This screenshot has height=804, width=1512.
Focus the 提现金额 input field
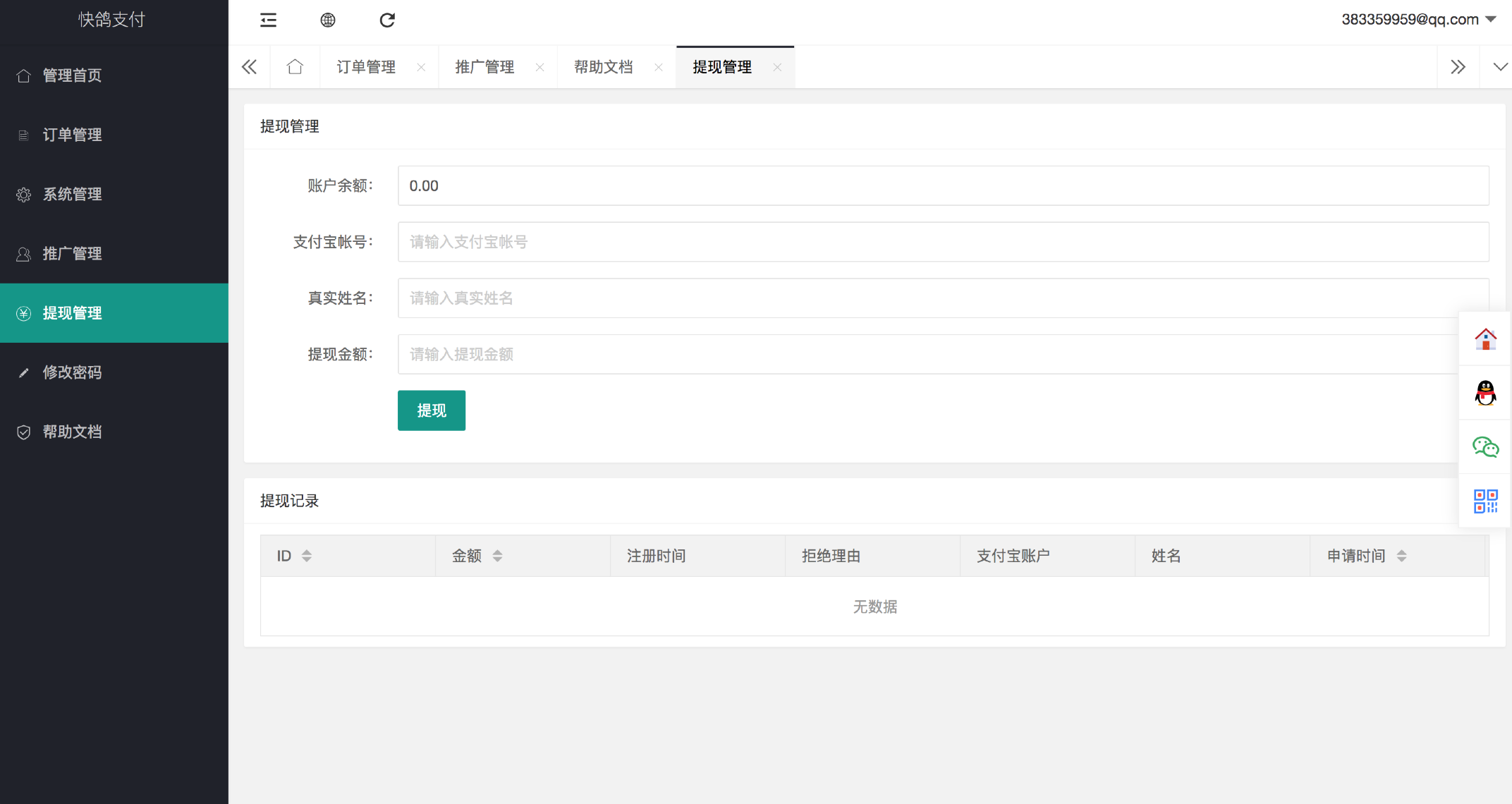[x=943, y=354]
